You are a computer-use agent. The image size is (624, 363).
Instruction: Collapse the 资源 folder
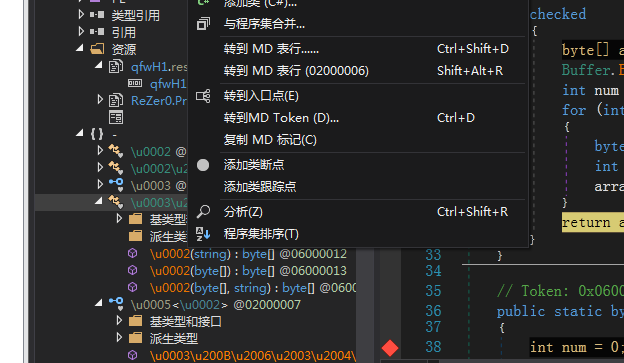(x=80, y=49)
